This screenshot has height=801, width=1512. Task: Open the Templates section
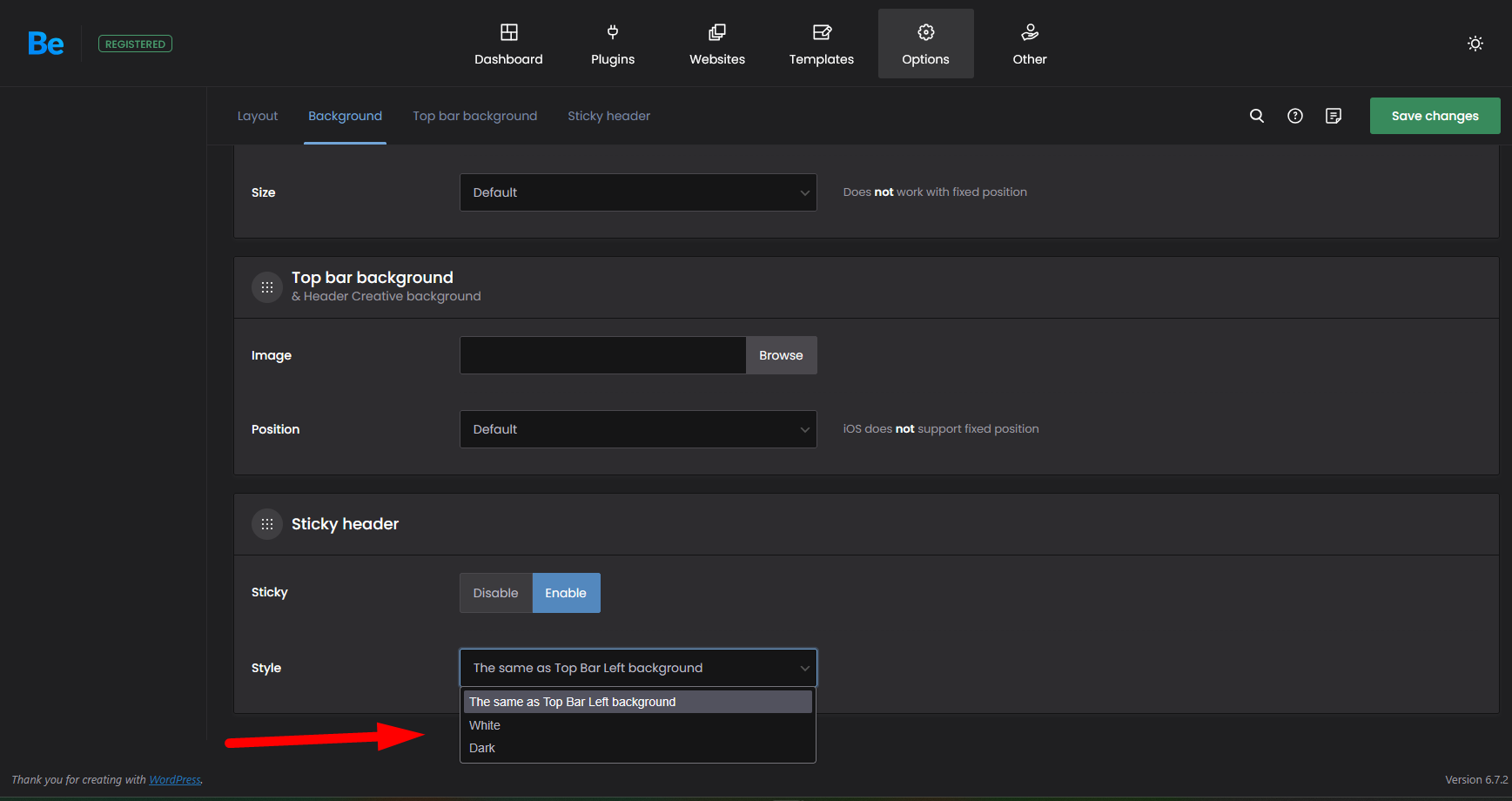(821, 44)
